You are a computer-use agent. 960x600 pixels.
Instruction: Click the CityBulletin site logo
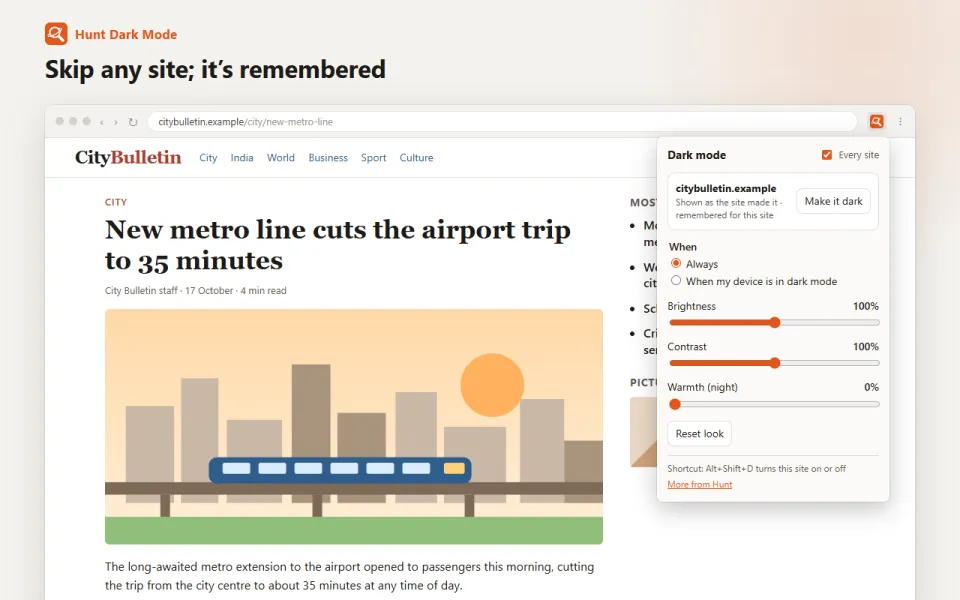(x=128, y=157)
